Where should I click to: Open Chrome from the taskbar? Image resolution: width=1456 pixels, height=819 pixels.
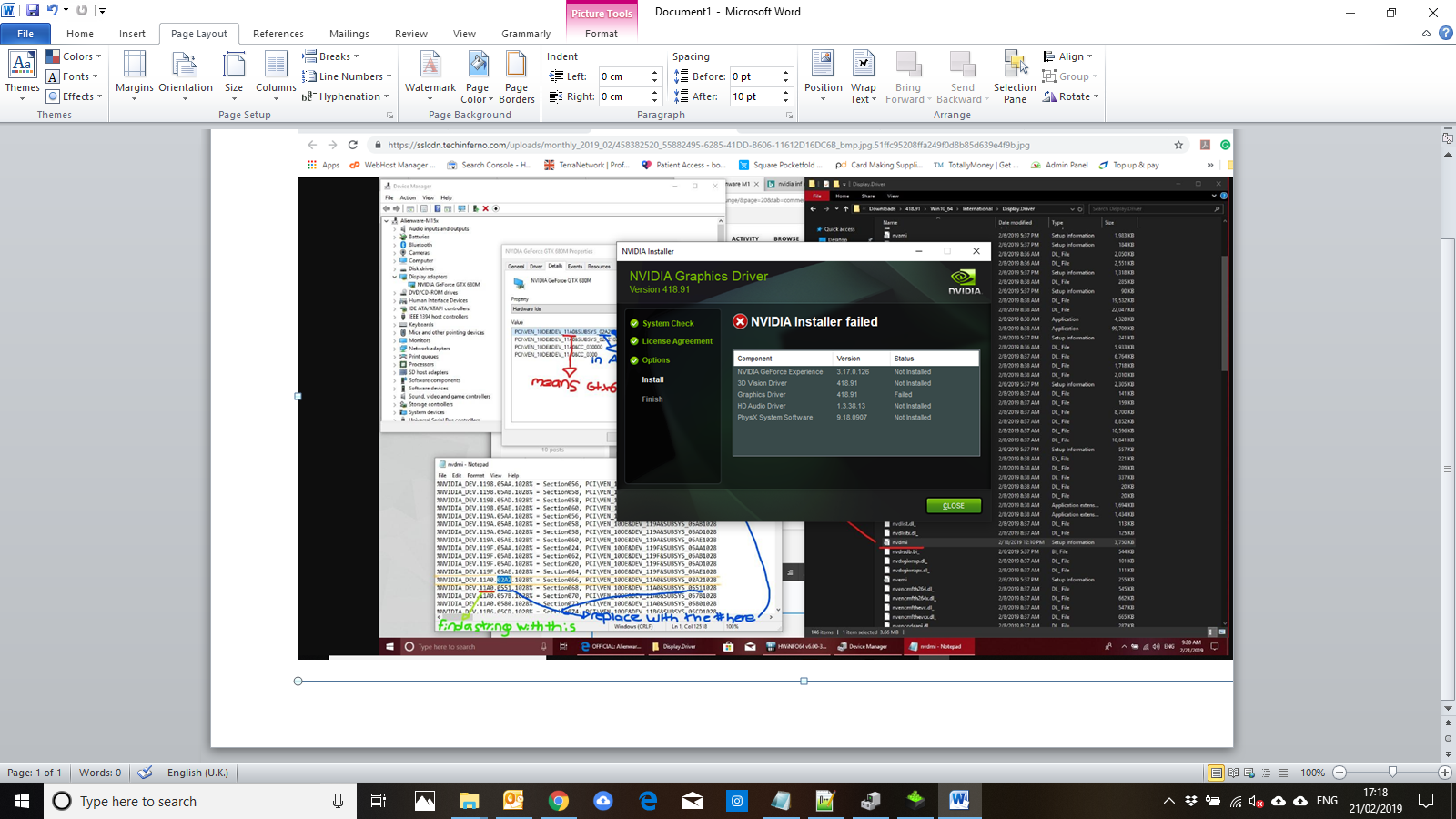[x=558, y=801]
